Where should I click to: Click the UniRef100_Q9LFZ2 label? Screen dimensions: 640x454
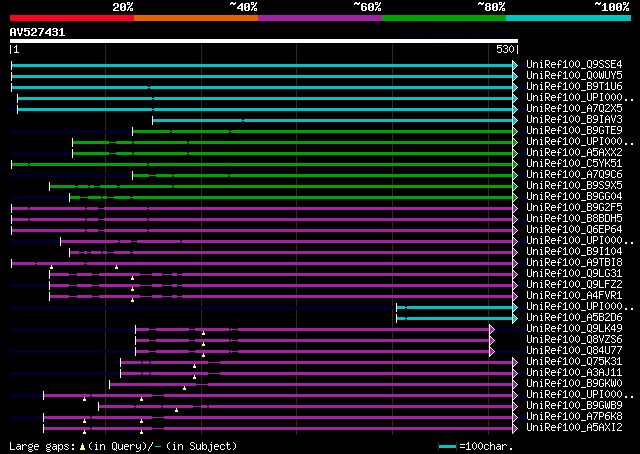(574, 285)
